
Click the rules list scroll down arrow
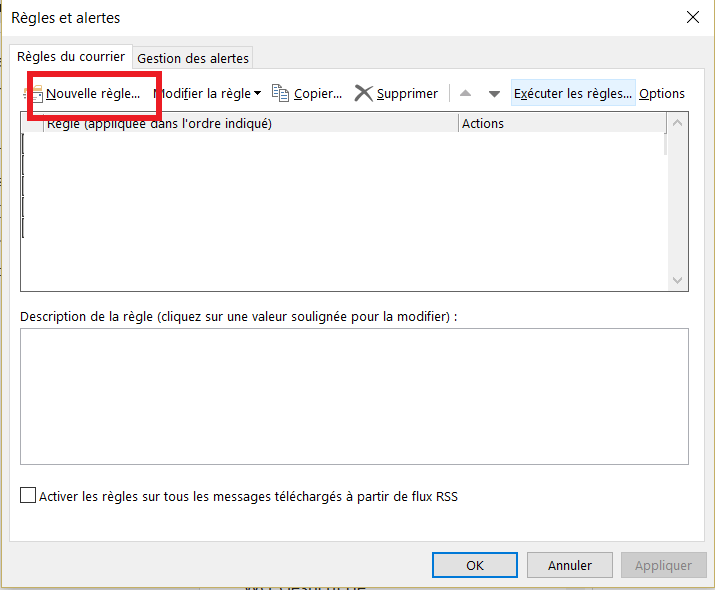tap(677, 280)
